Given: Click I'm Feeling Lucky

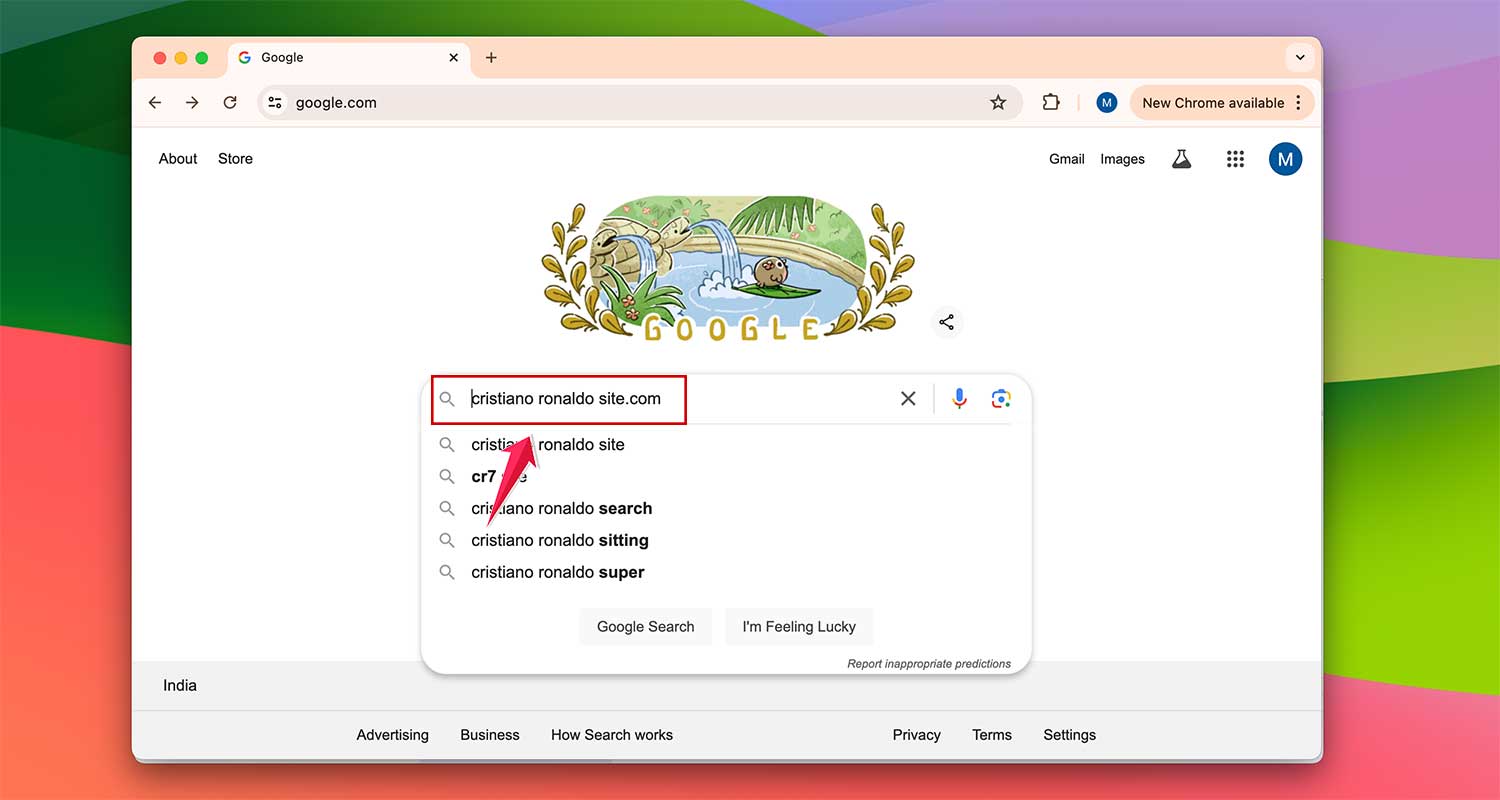Looking at the screenshot, I should (x=799, y=626).
